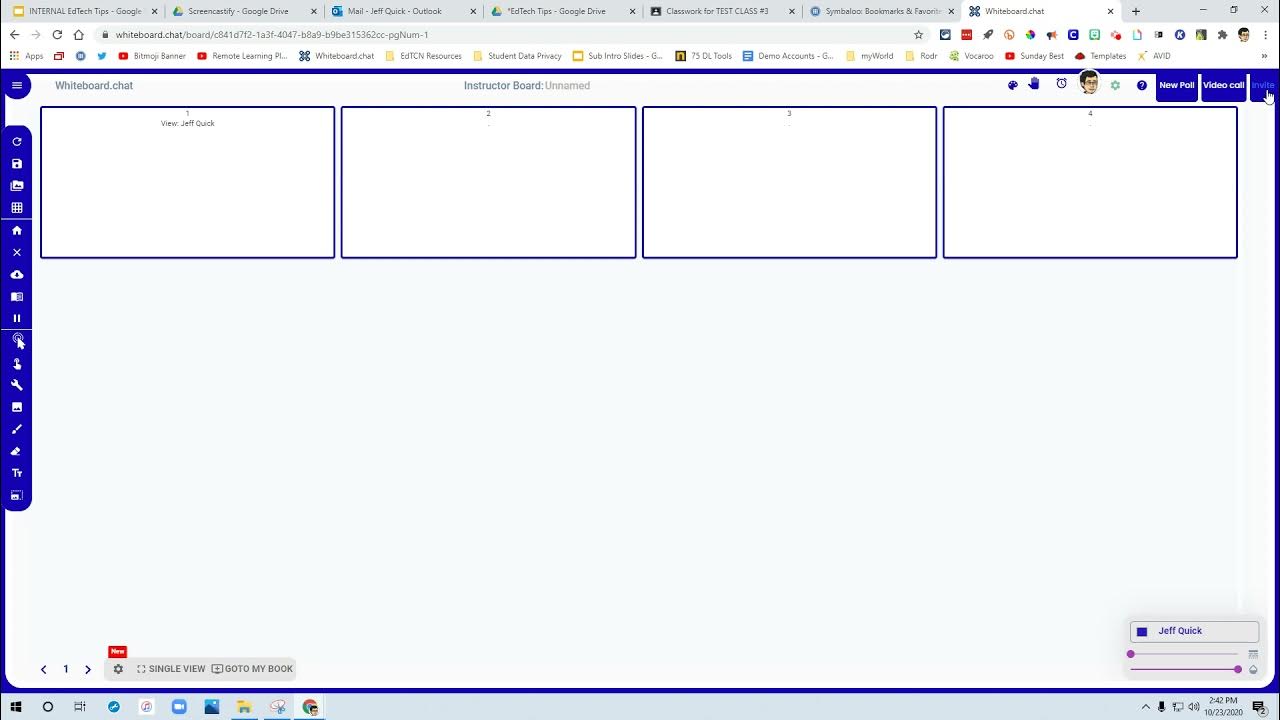Go to previous page with left chevron

[44, 669]
